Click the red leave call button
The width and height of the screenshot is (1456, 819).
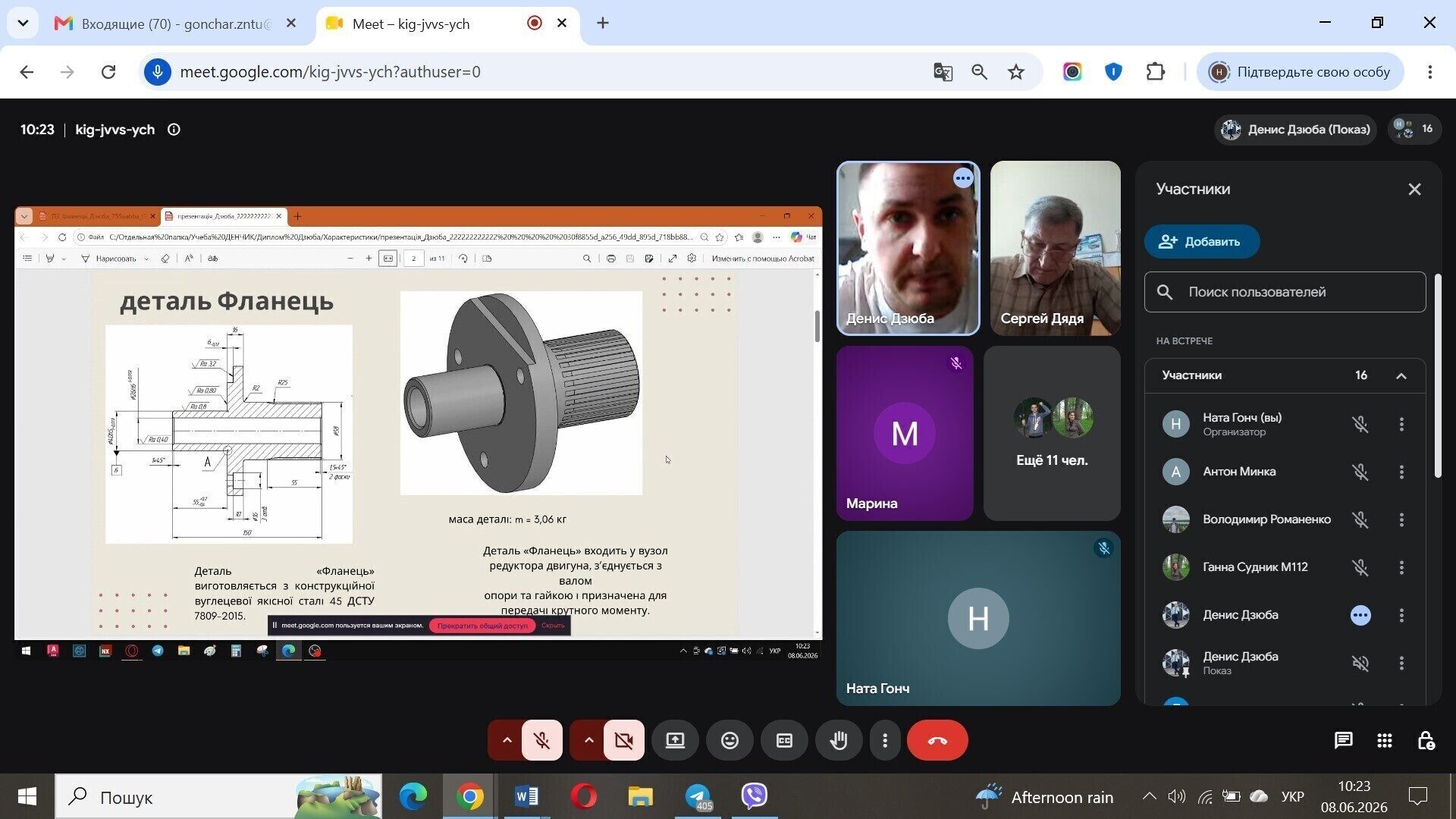[937, 740]
